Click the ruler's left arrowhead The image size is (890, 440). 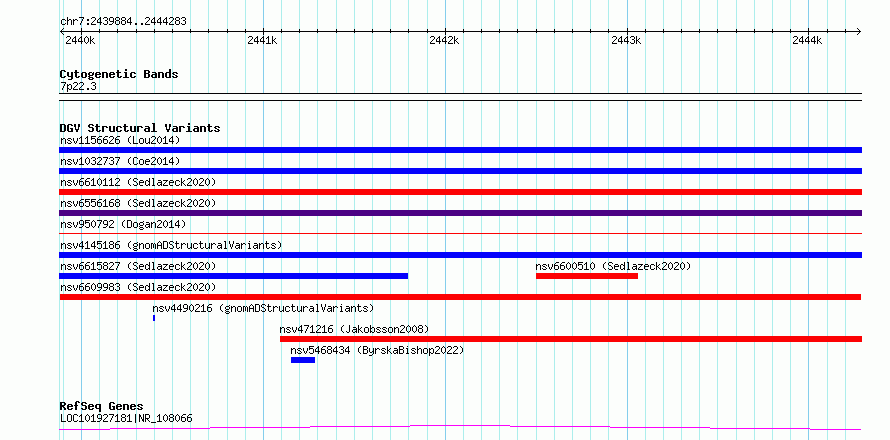(63, 31)
